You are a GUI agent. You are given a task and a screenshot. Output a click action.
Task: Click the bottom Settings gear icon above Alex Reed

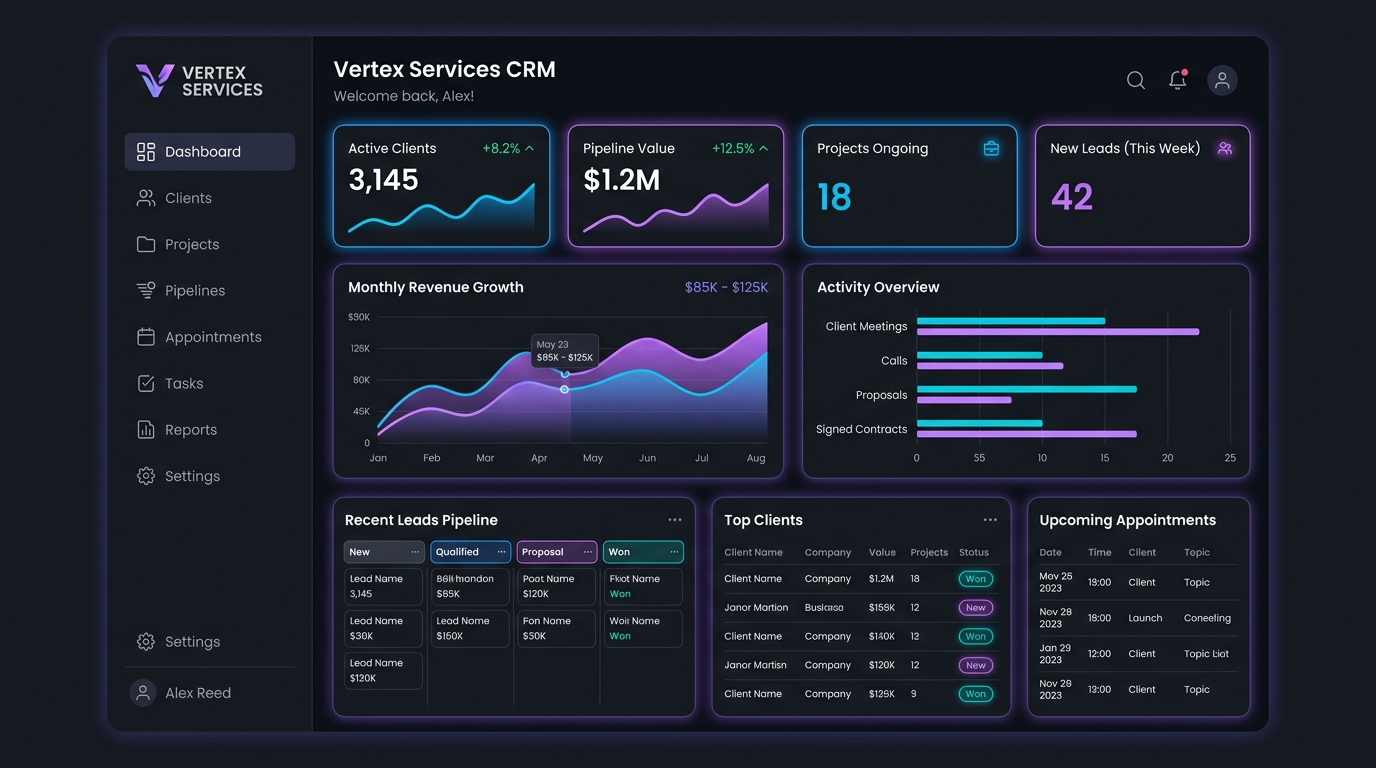tap(146, 642)
